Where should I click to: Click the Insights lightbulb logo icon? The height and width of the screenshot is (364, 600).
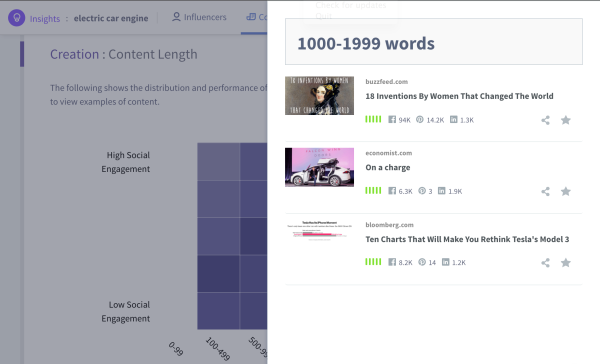(16, 18)
